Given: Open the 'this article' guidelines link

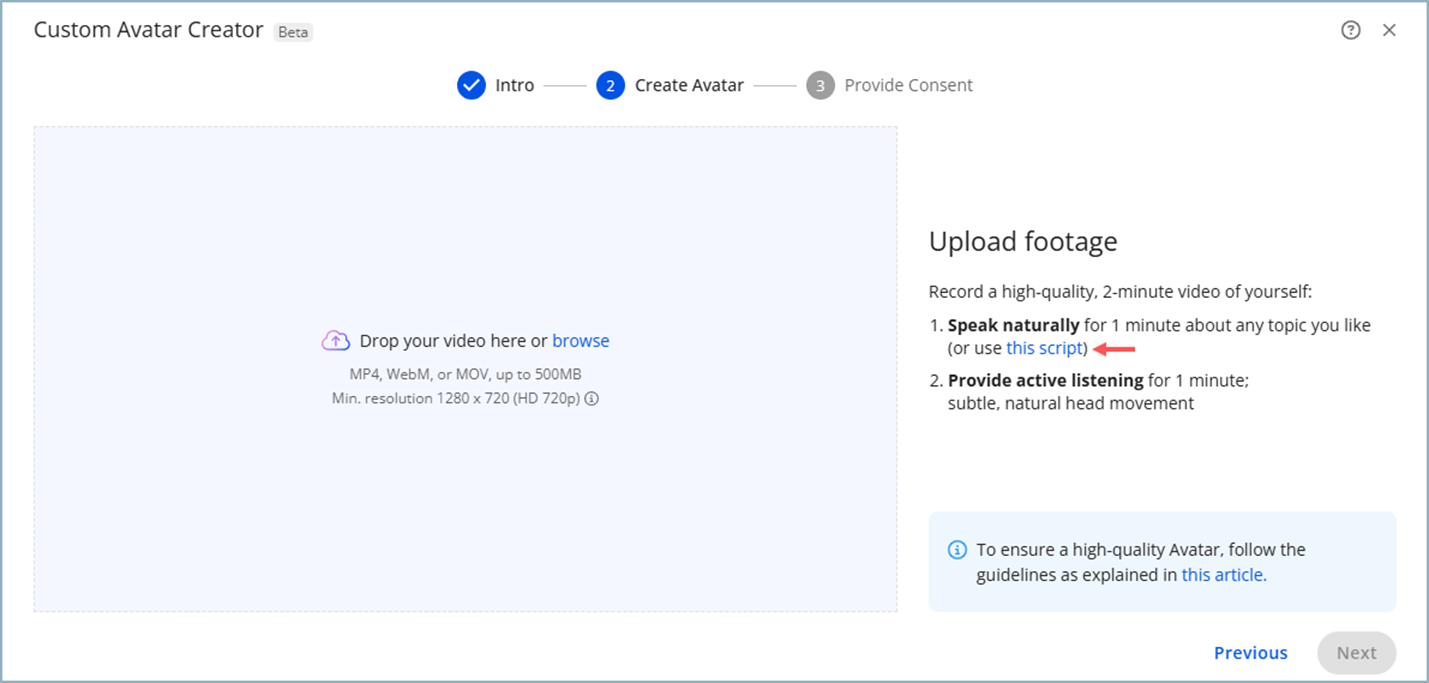Looking at the screenshot, I should [x=1223, y=575].
